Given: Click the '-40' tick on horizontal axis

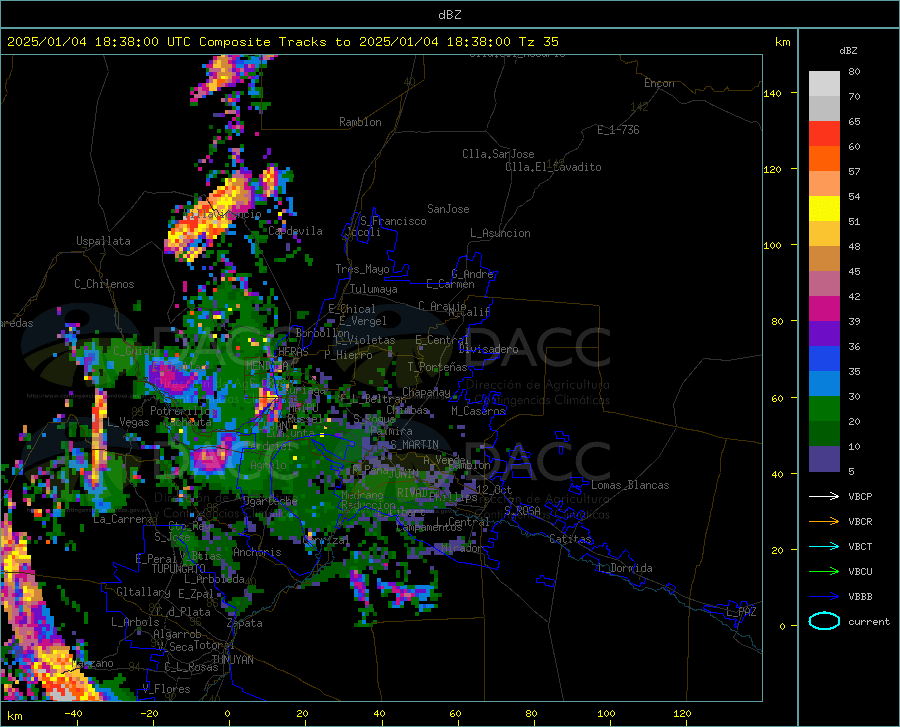Looking at the screenshot, I should click(x=73, y=714).
